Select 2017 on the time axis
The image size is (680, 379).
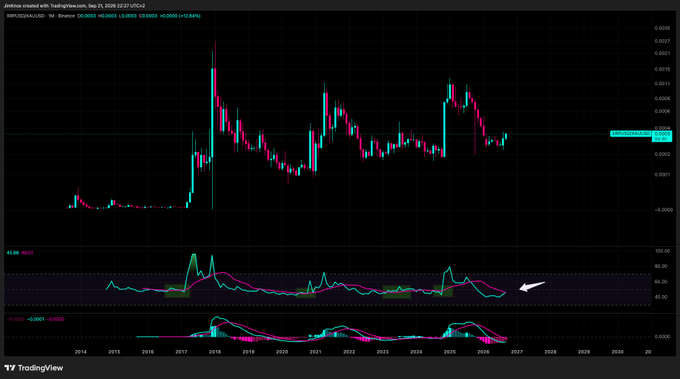click(x=181, y=352)
